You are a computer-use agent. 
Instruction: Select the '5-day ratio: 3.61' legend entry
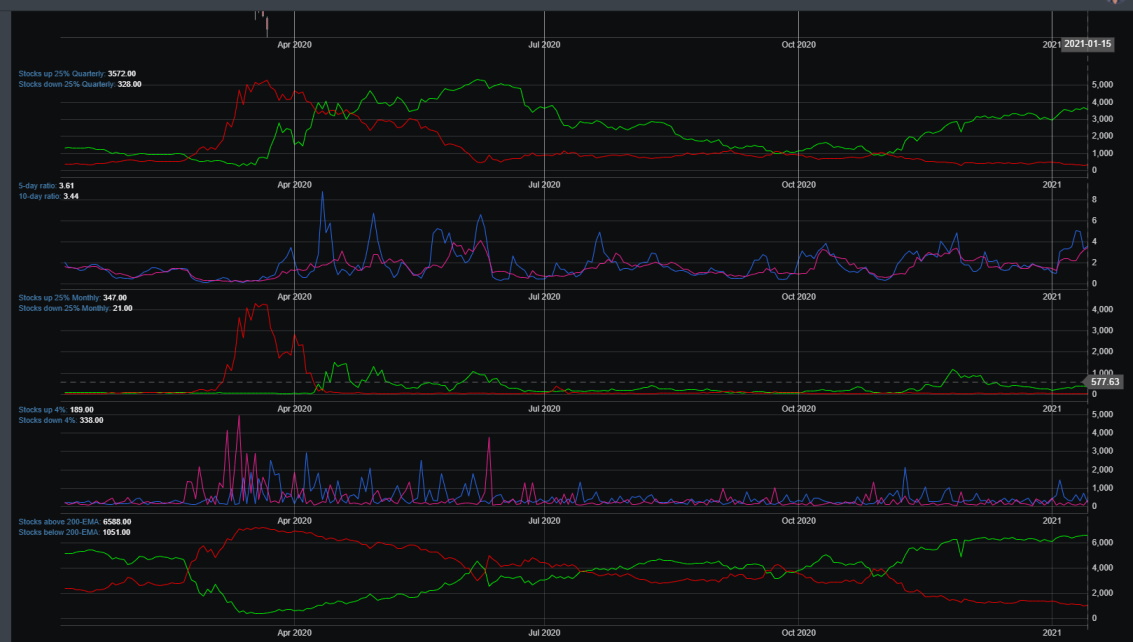coord(46,186)
